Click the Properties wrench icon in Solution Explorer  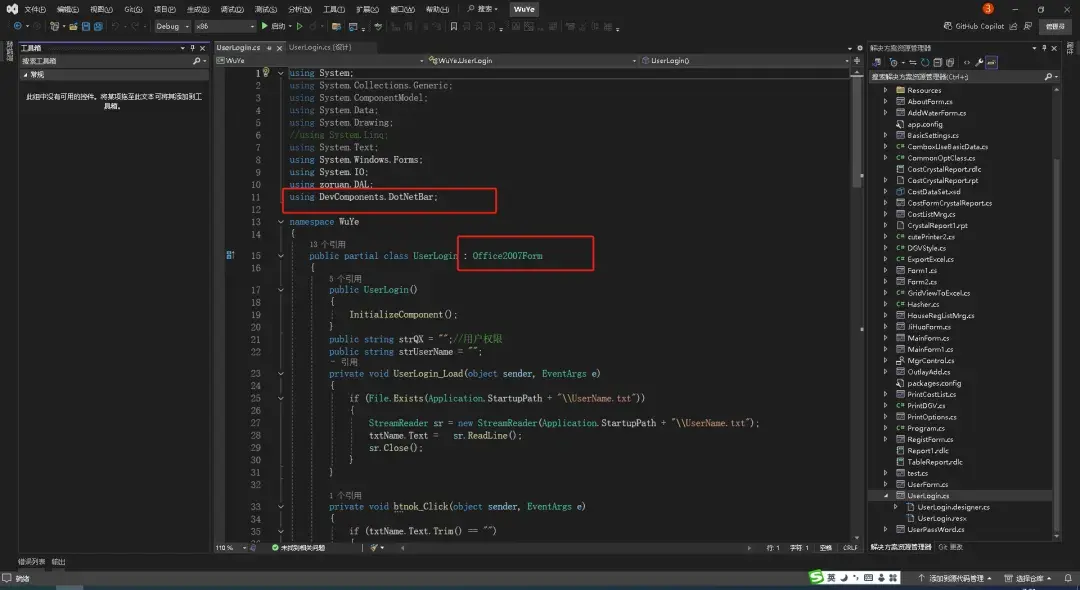tap(979, 62)
